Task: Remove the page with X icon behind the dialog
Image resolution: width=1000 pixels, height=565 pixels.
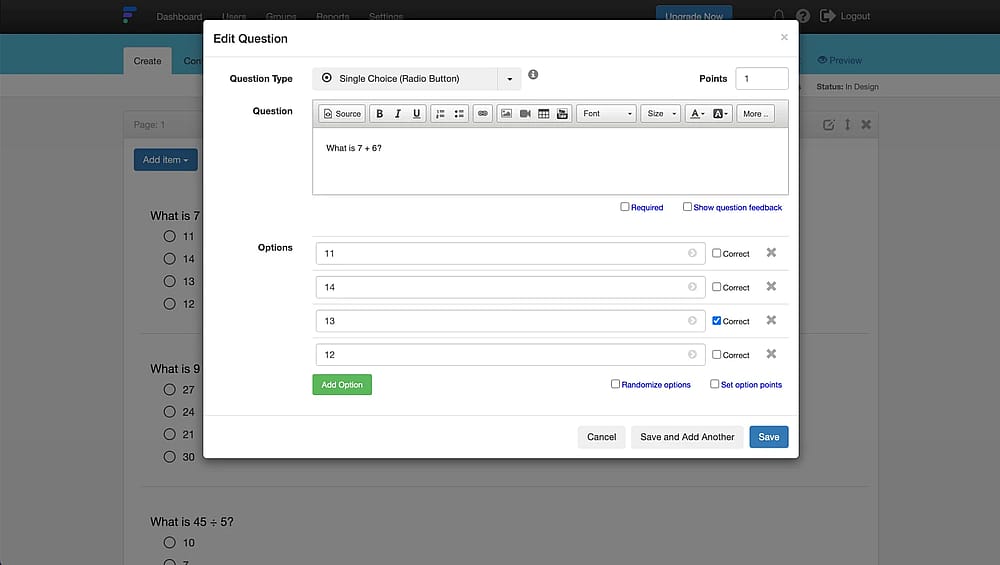Action: 866,125
